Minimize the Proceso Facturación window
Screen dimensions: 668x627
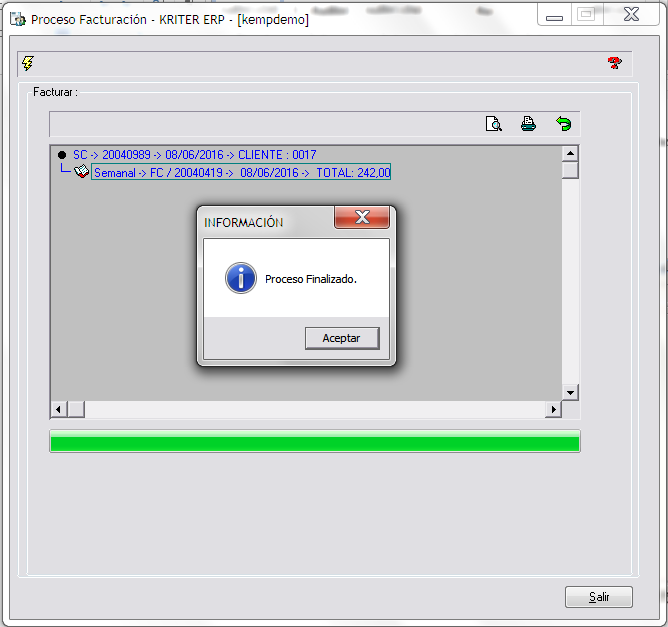point(554,16)
